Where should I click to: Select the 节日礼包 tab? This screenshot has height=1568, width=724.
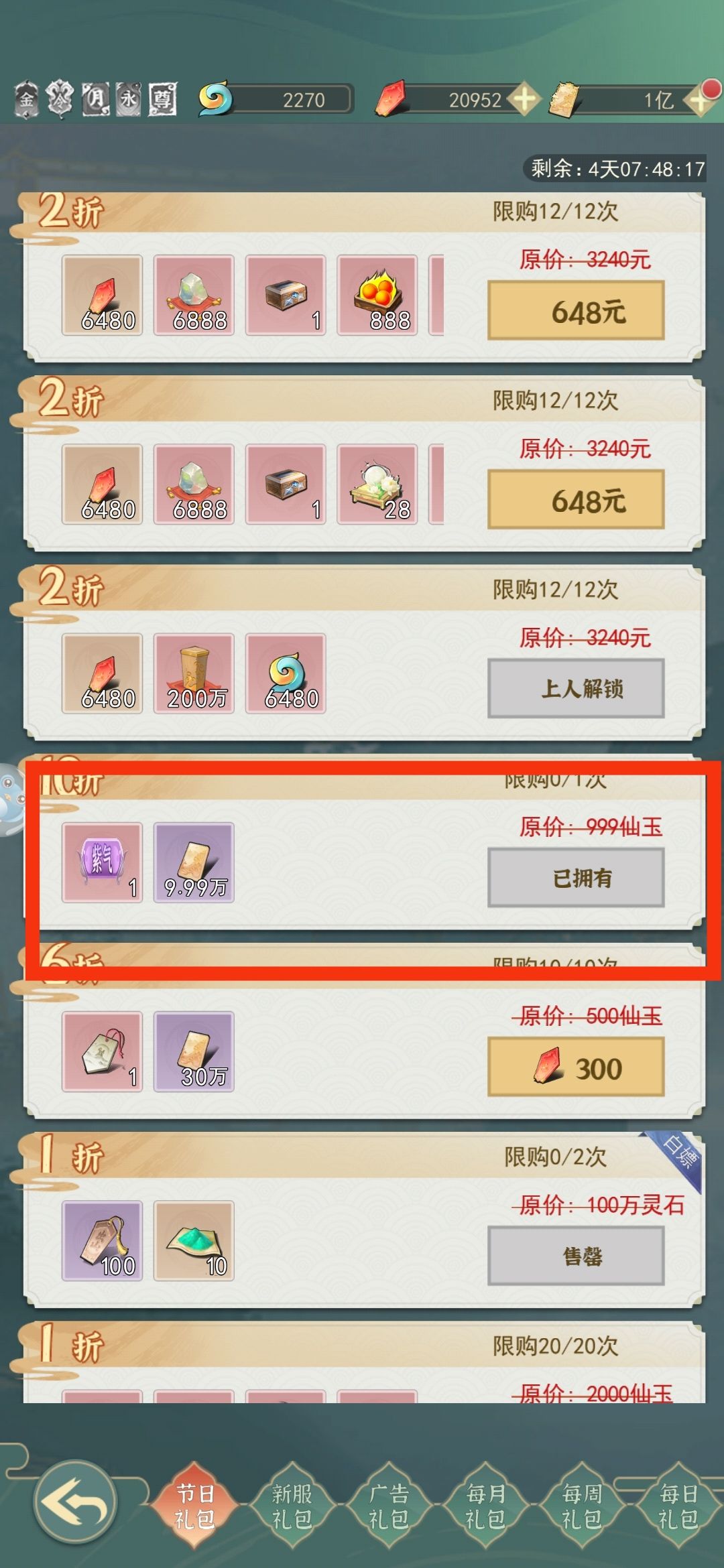(194, 1506)
